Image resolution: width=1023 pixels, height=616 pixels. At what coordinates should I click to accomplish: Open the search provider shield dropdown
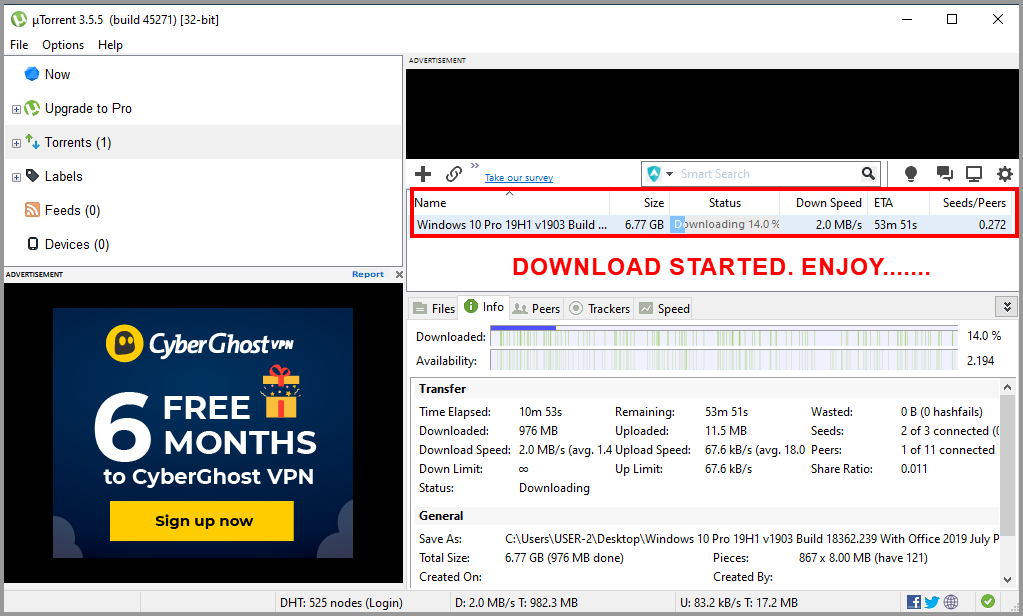tap(660, 174)
